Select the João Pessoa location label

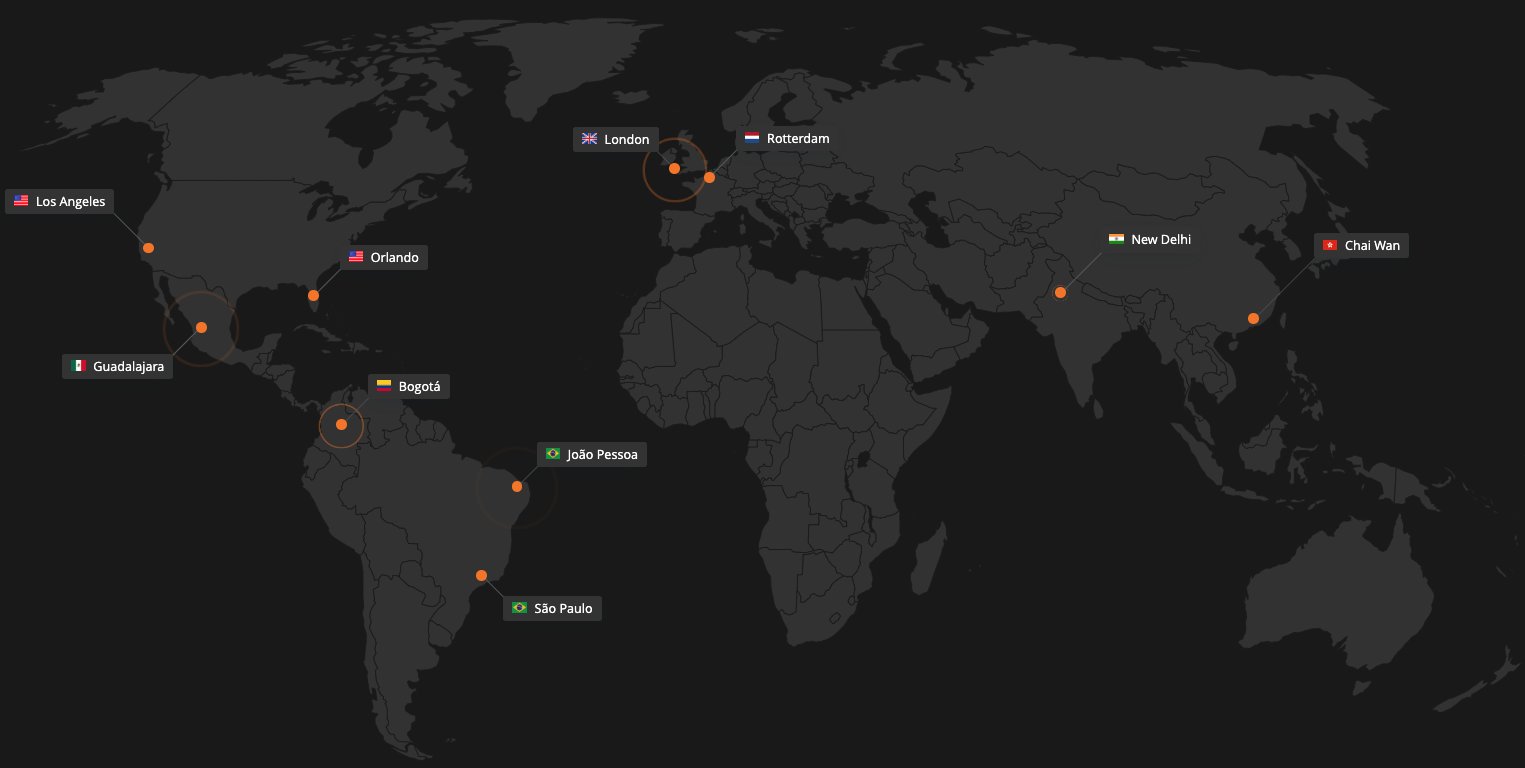[592, 454]
